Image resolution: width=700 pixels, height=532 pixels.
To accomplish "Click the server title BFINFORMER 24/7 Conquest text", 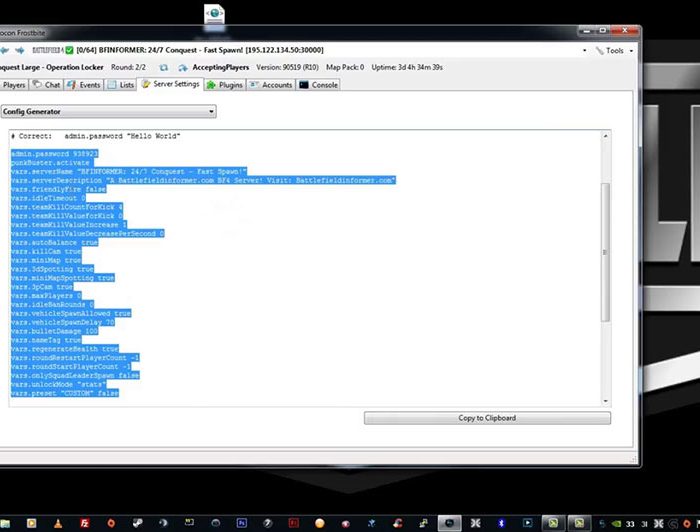I will coord(200,50).
